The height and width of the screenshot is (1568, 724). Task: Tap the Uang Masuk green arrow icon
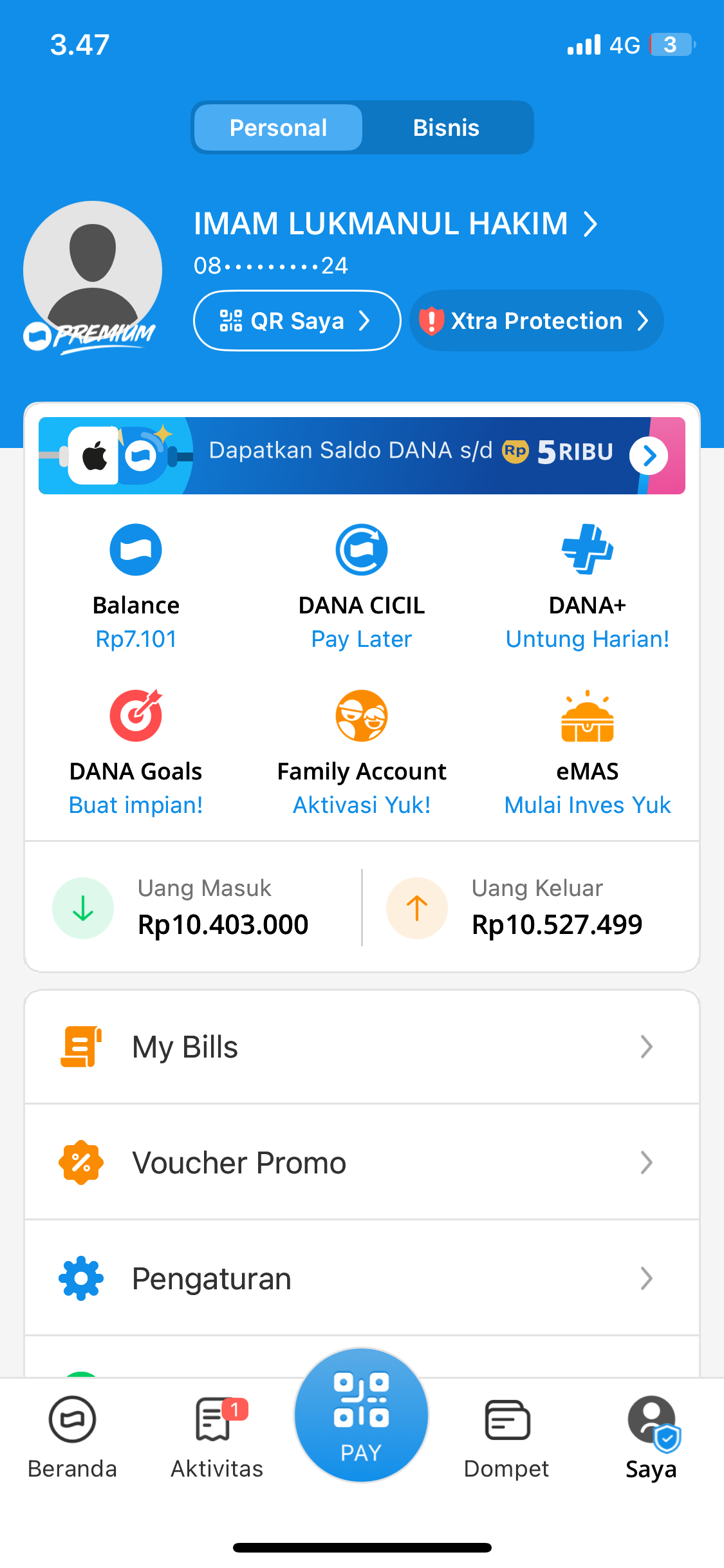click(x=83, y=908)
